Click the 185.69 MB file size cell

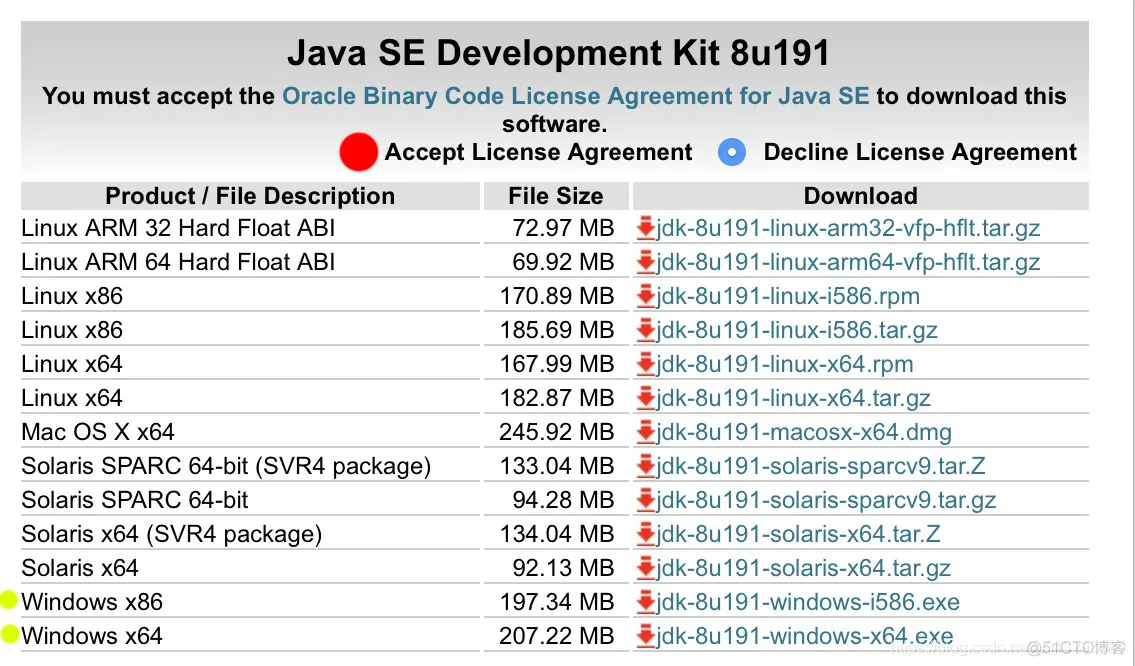click(x=557, y=330)
